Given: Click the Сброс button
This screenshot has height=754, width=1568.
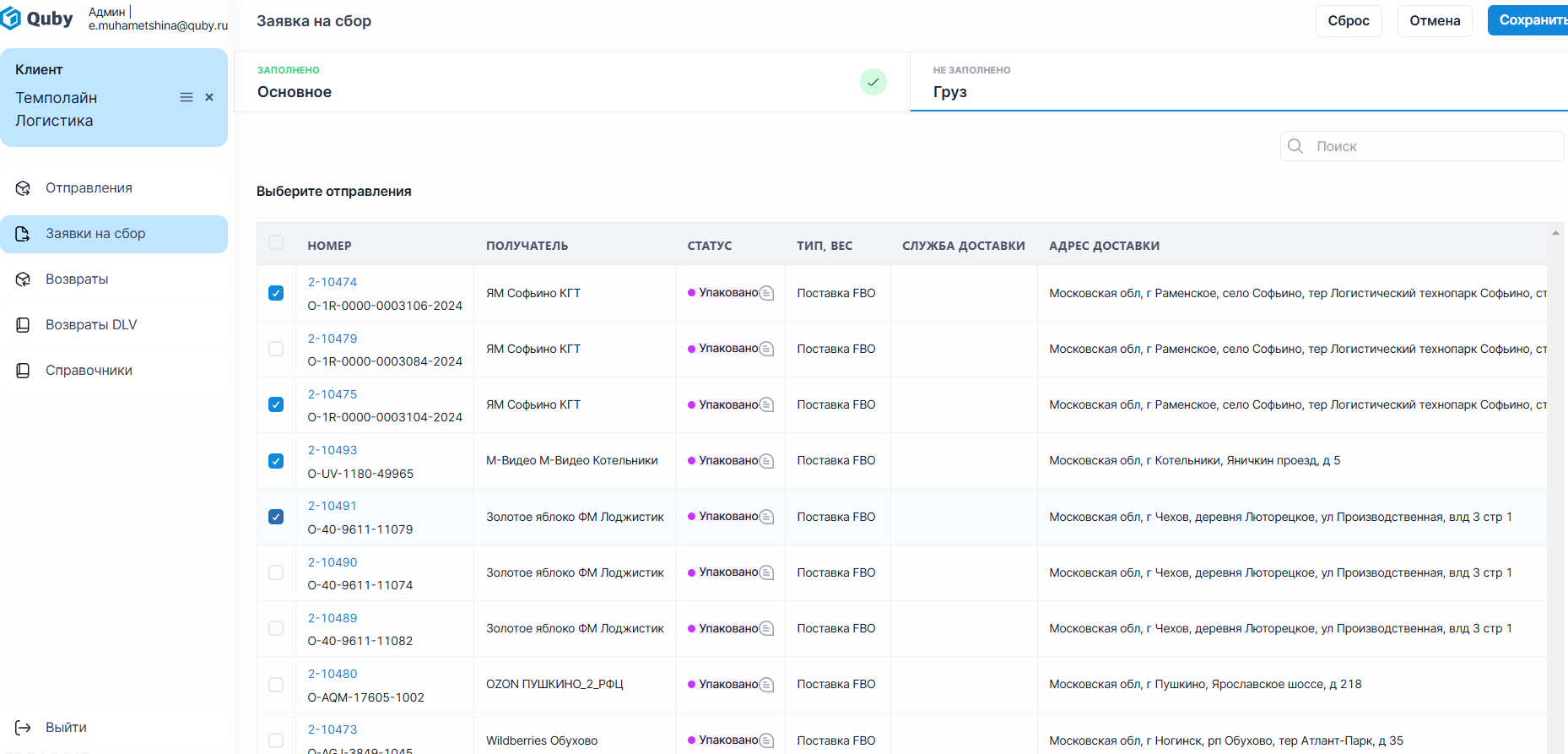Looking at the screenshot, I should tap(1349, 21).
